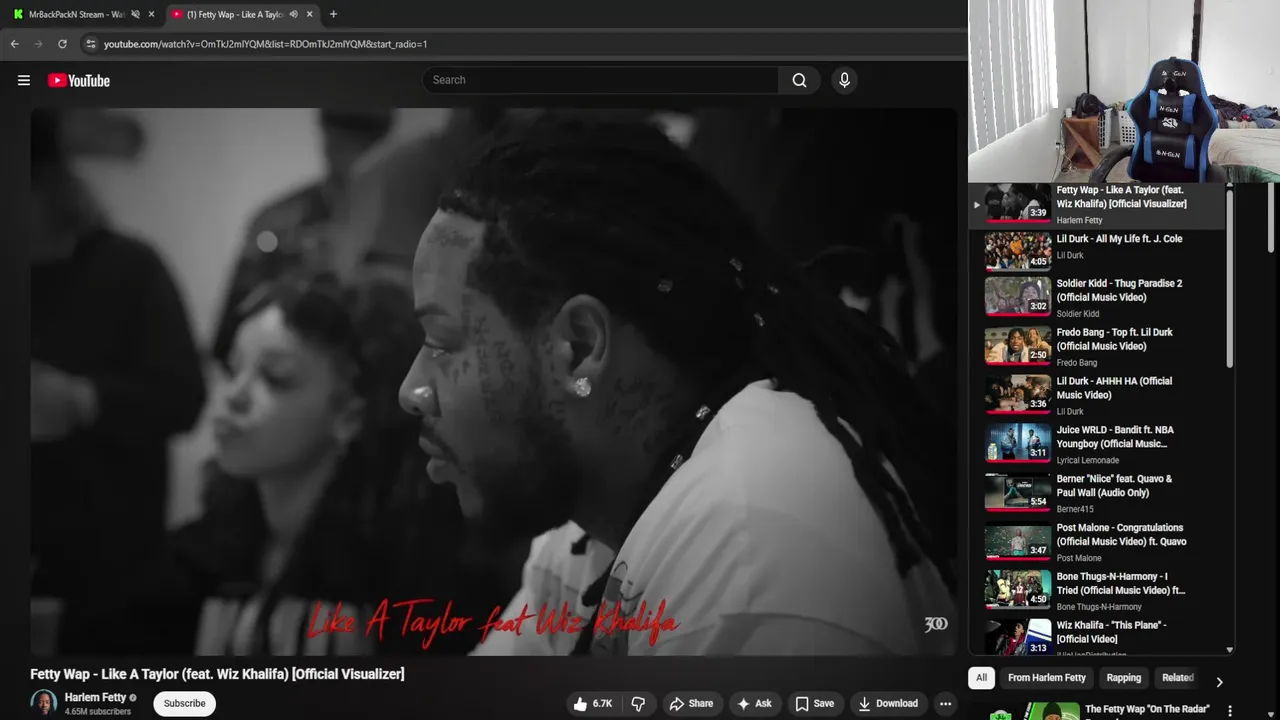This screenshot has height=720, width=1280.
Task: Go to YouTube home via logo
Action: click(79, 80)
